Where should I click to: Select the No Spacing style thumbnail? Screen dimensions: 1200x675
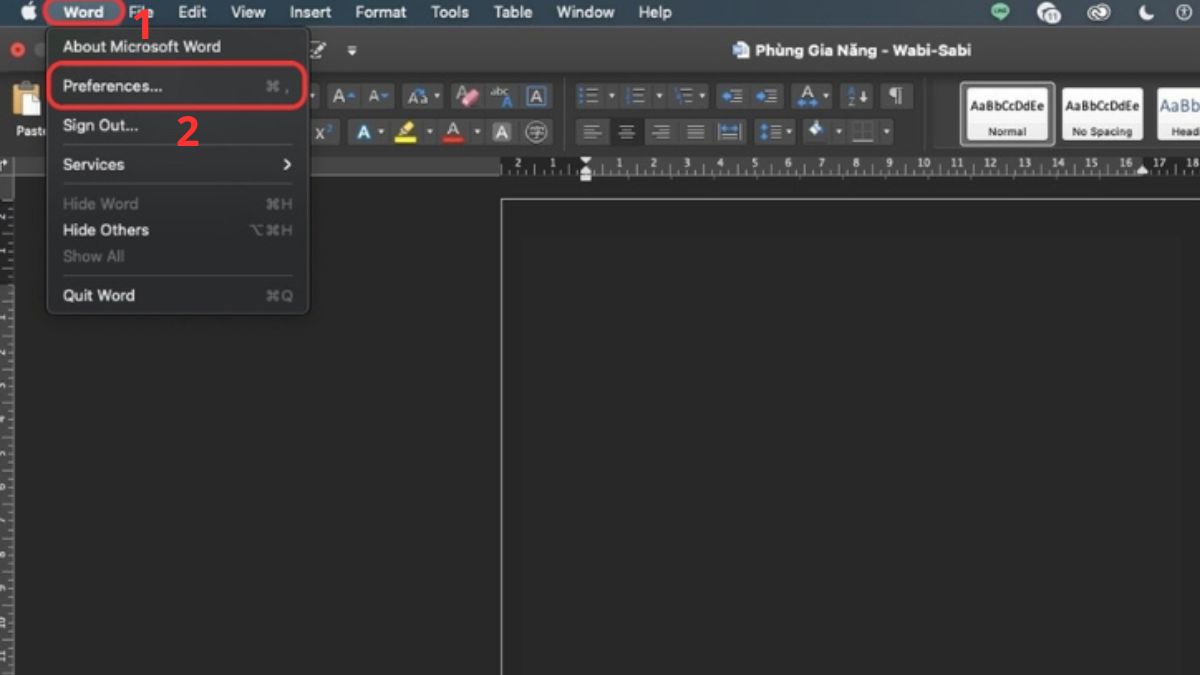[1102, 114]
